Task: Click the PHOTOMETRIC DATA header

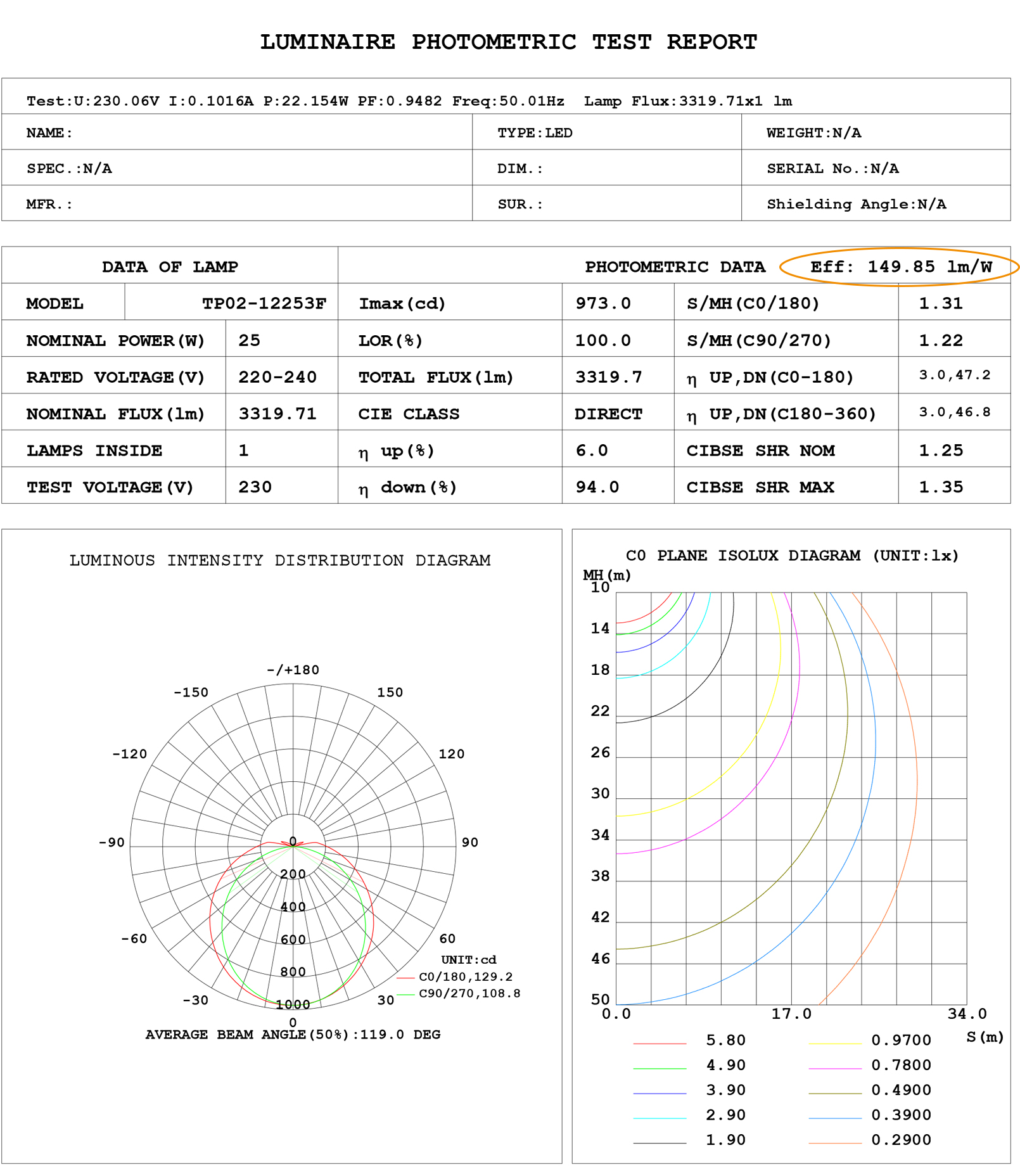Action: [x=675, y=267]
